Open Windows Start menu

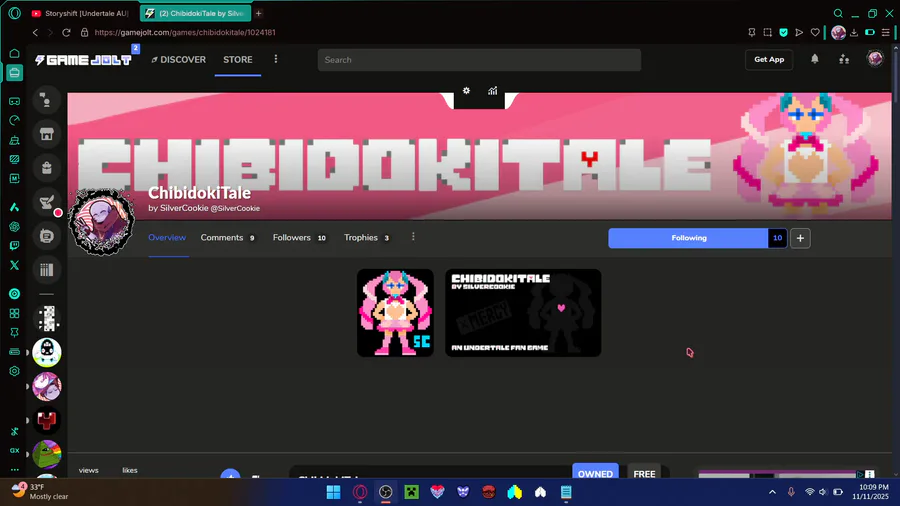click(x=333, y=492)
